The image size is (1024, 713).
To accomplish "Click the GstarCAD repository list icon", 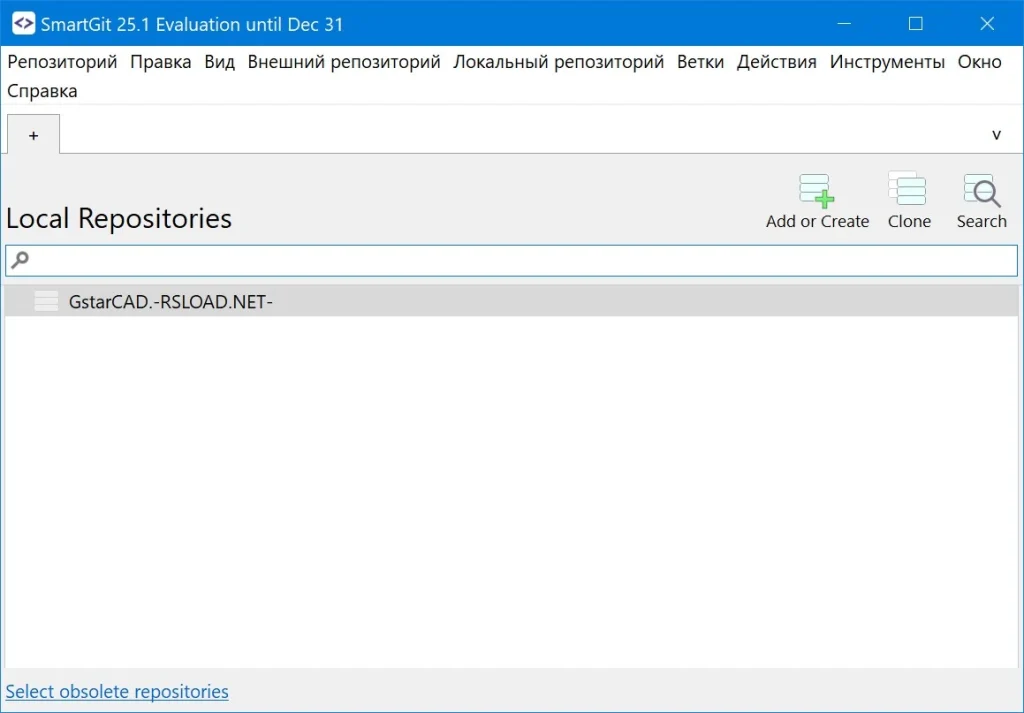I will [46, 301].
